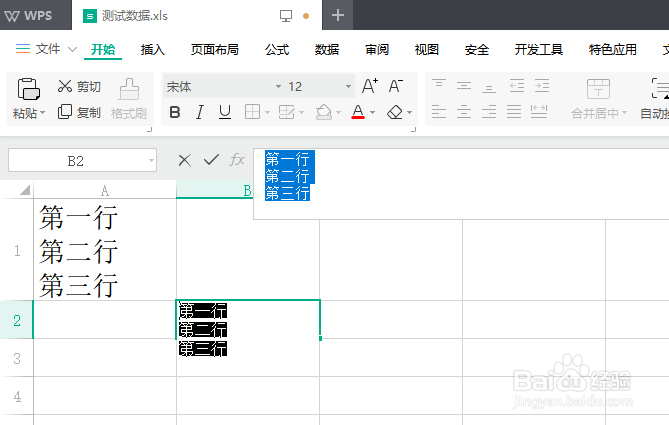Decrease indent icon
Screen dimensions: 669x425
(517, 86)
